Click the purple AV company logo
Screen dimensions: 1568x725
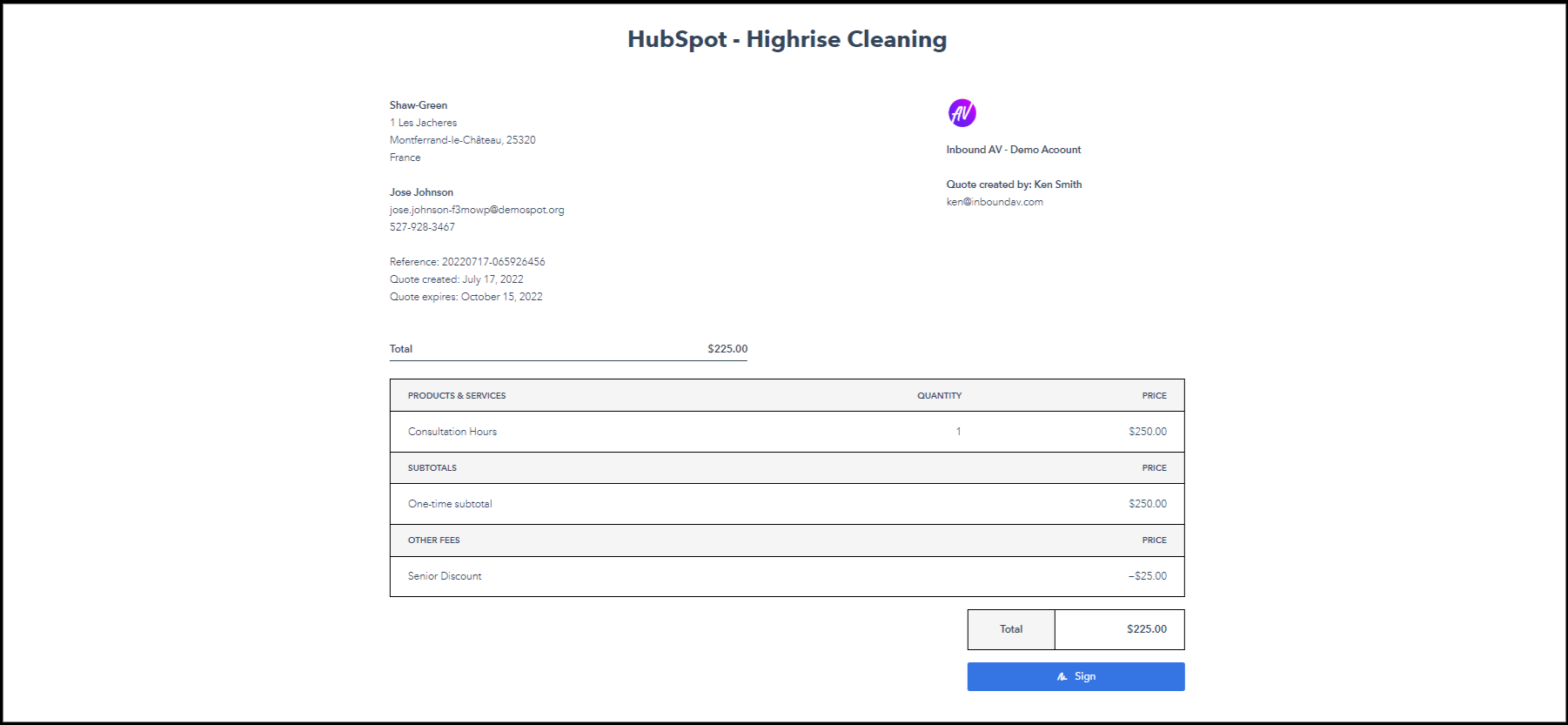coord(962,112)
